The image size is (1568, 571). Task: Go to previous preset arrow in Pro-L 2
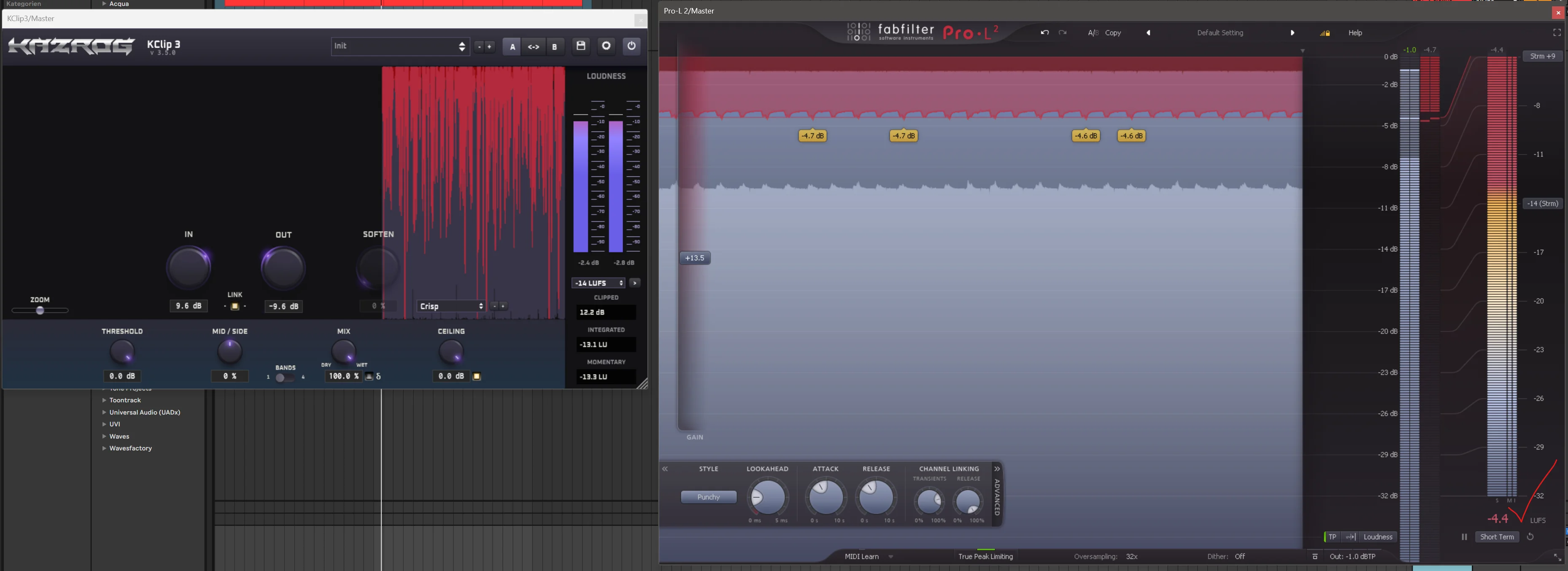1148,33
